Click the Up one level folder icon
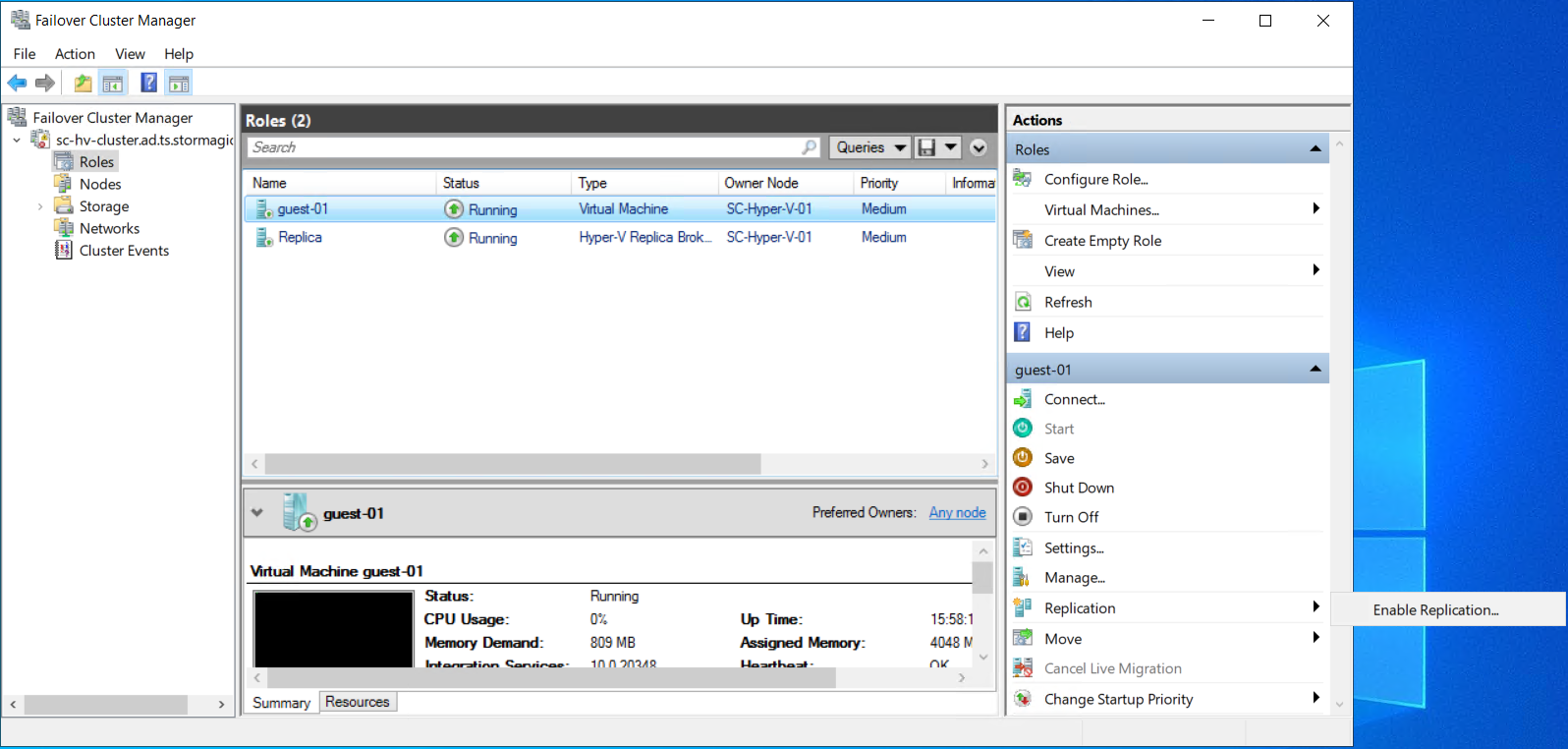This screenshot has width=1568, height=749. click(84, 84)
